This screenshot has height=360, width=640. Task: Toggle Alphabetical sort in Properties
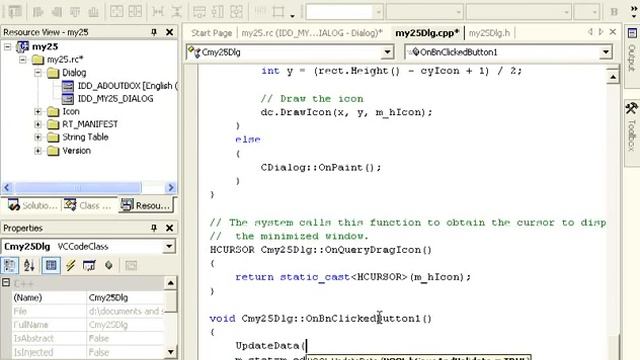29,266
